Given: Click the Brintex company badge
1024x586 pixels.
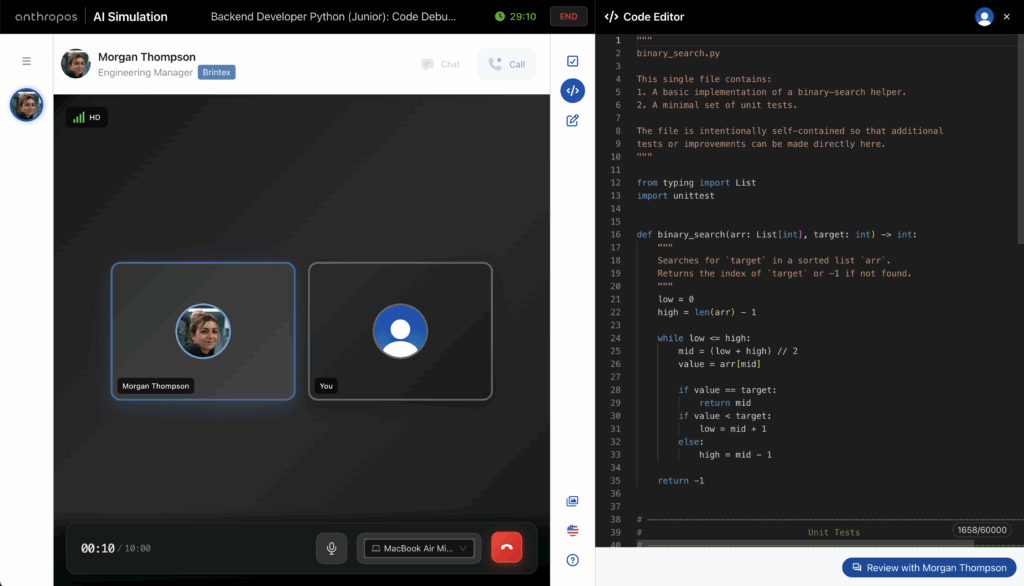Looking at the screenshot, I should click(x=215, y=72).
